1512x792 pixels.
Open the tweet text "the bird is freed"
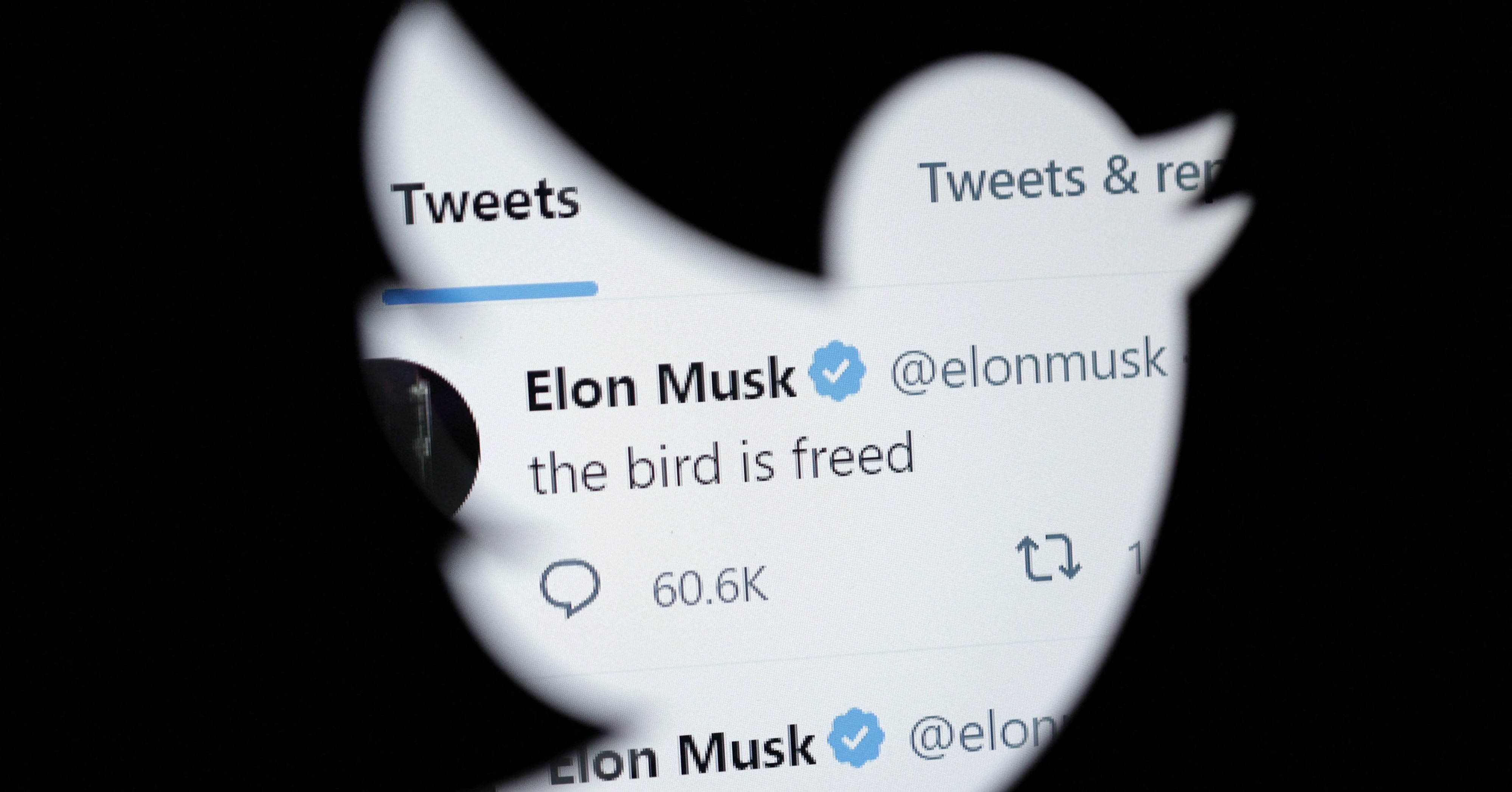(721, 463)
